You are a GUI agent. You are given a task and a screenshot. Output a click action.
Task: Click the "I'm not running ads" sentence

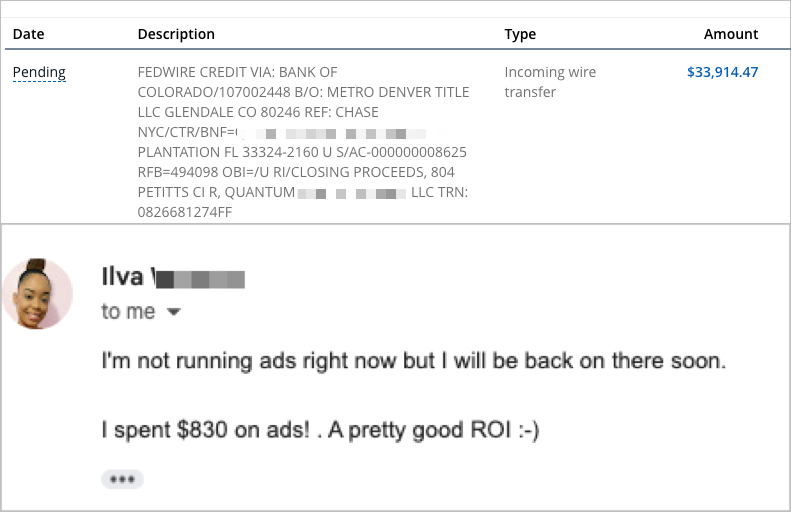[413, 361]
